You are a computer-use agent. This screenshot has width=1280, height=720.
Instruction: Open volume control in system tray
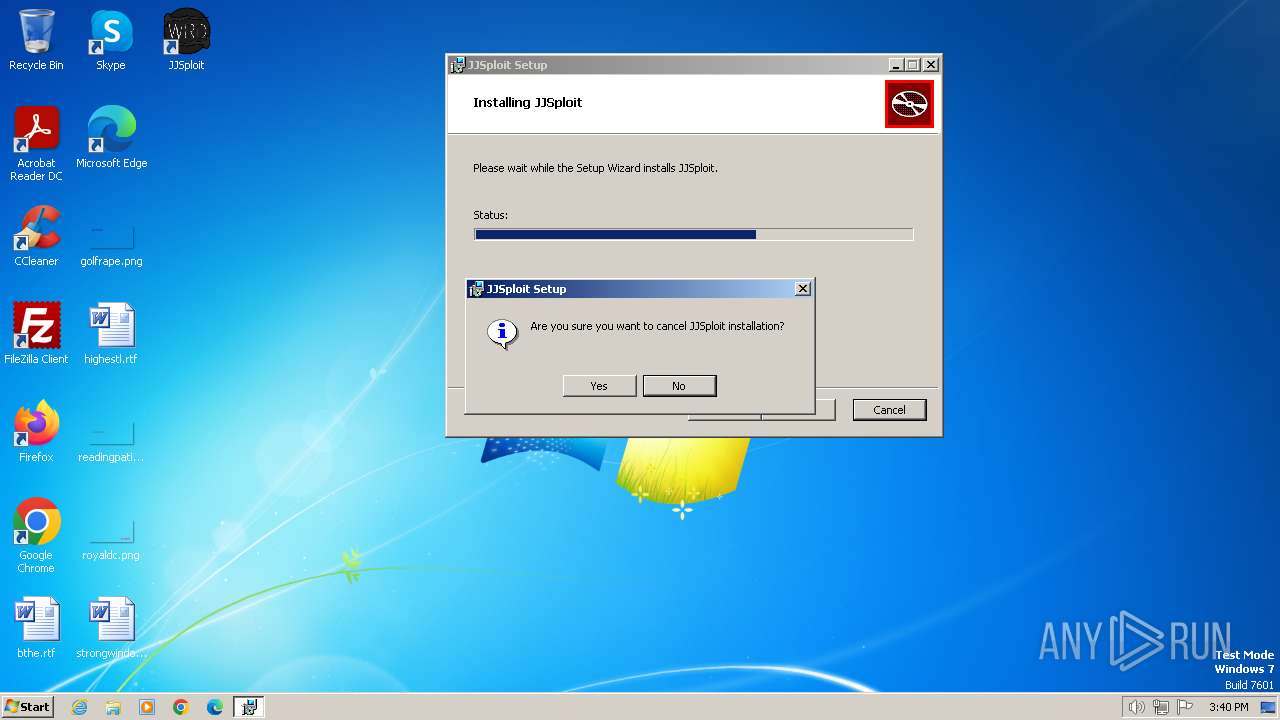pos(1136,707)
